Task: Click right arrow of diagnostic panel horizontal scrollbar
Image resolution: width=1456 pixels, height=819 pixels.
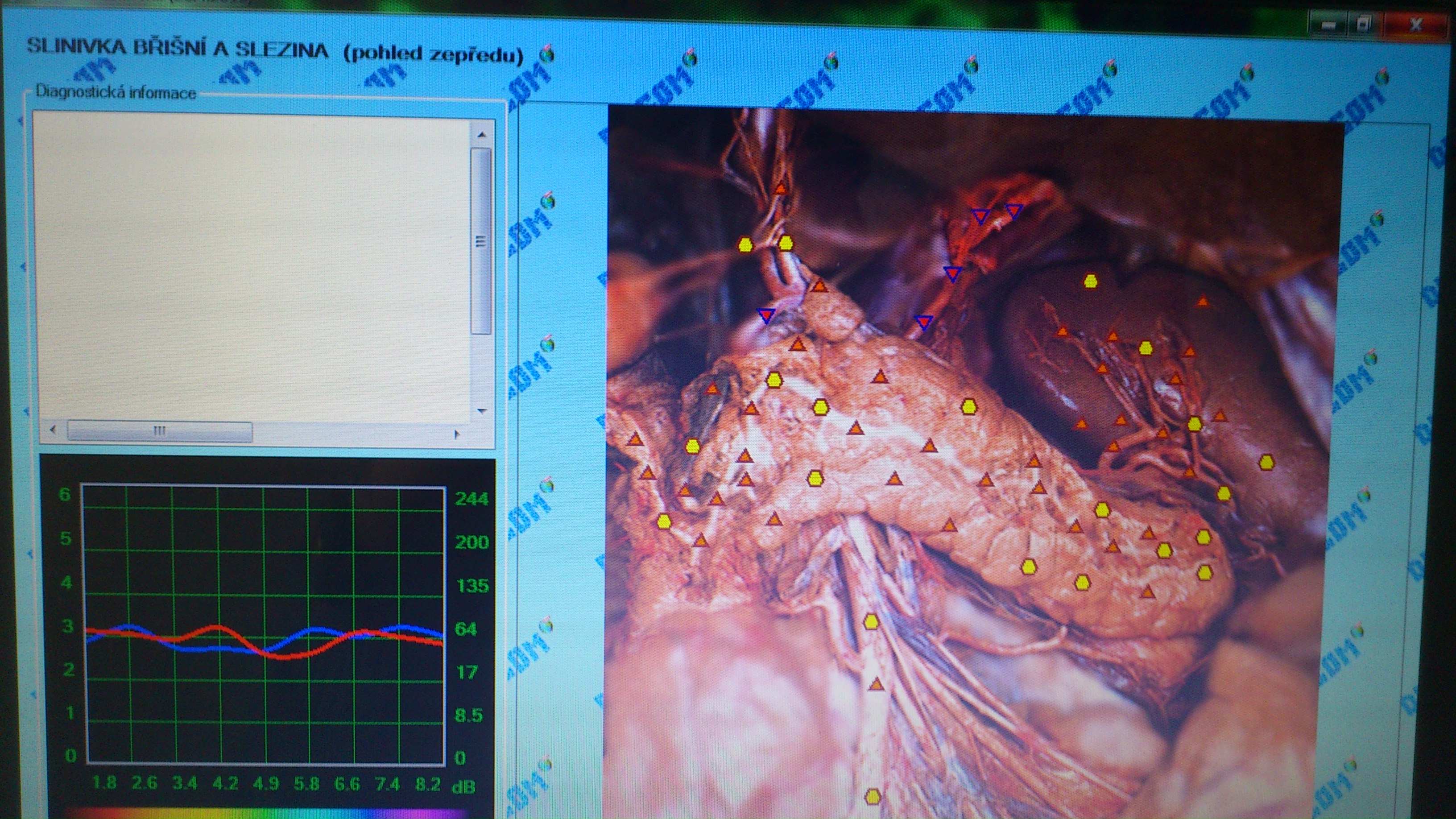Action: [457, 434]
